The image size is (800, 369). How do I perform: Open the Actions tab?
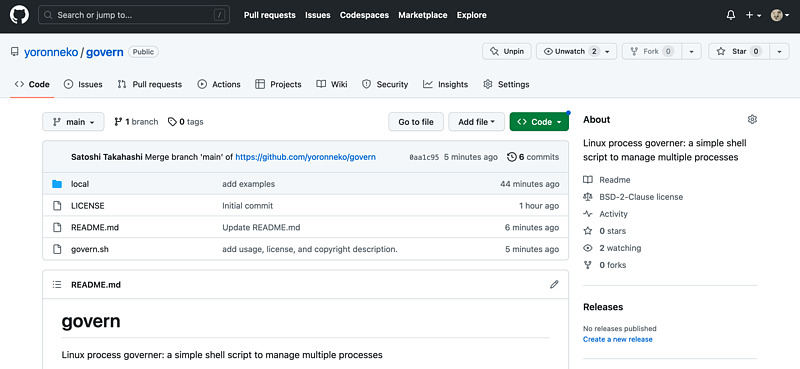coord(219,84)
